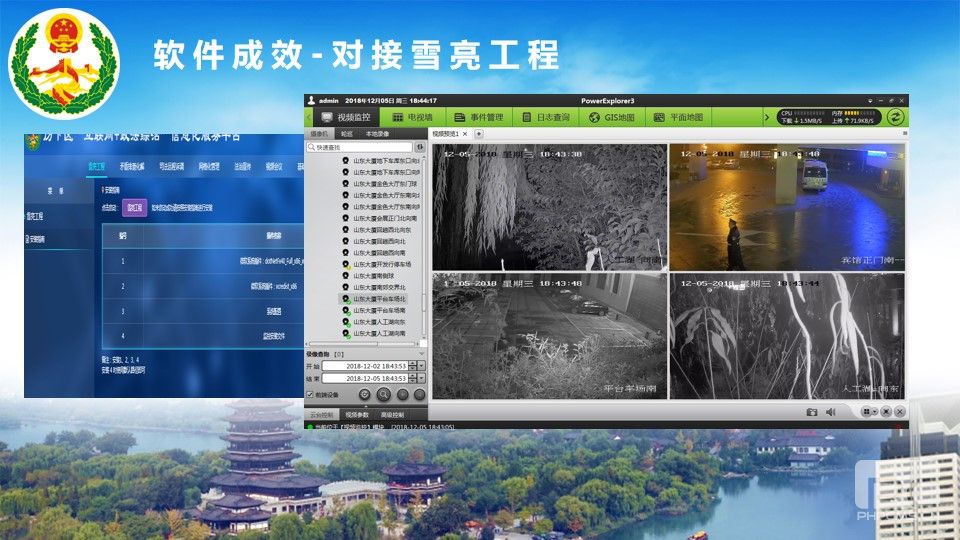Click the clipboard icon beside 日志查询
This screenshot has width=960, height=540.
pyautogui.click(x=526, y=117)
